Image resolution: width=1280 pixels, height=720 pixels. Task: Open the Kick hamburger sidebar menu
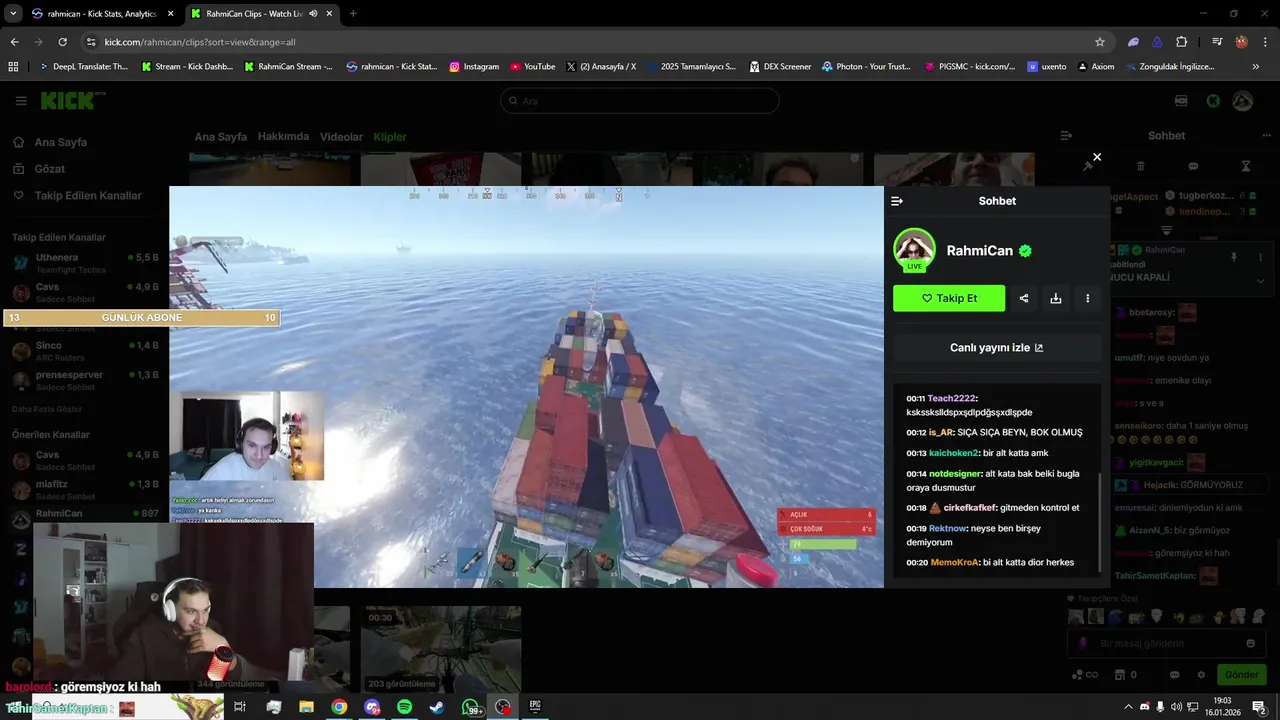[21, 101]
